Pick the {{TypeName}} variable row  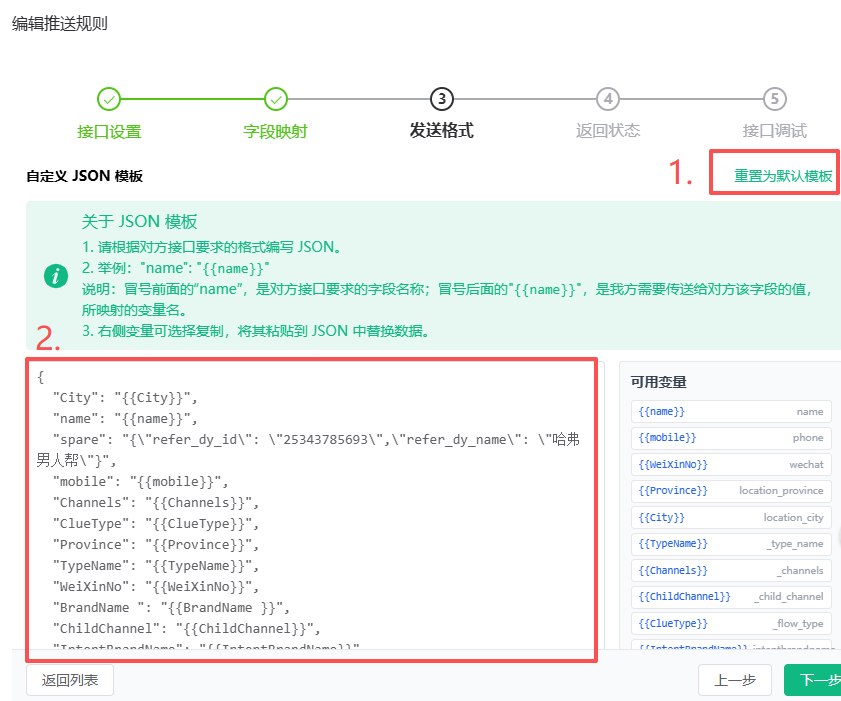coord(731,544)
